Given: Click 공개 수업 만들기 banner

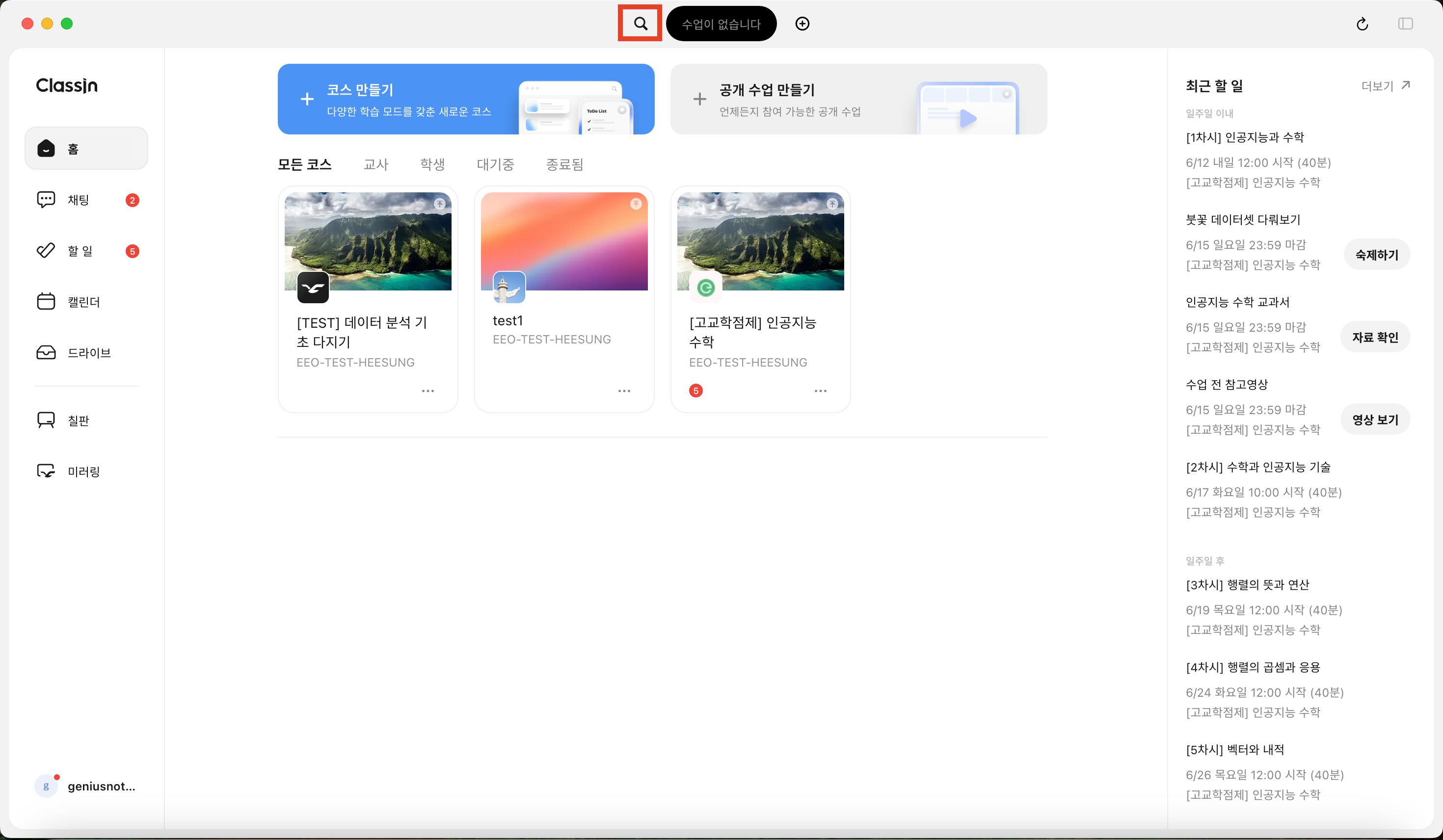Looking at the screenshot, I should point(858,99).
